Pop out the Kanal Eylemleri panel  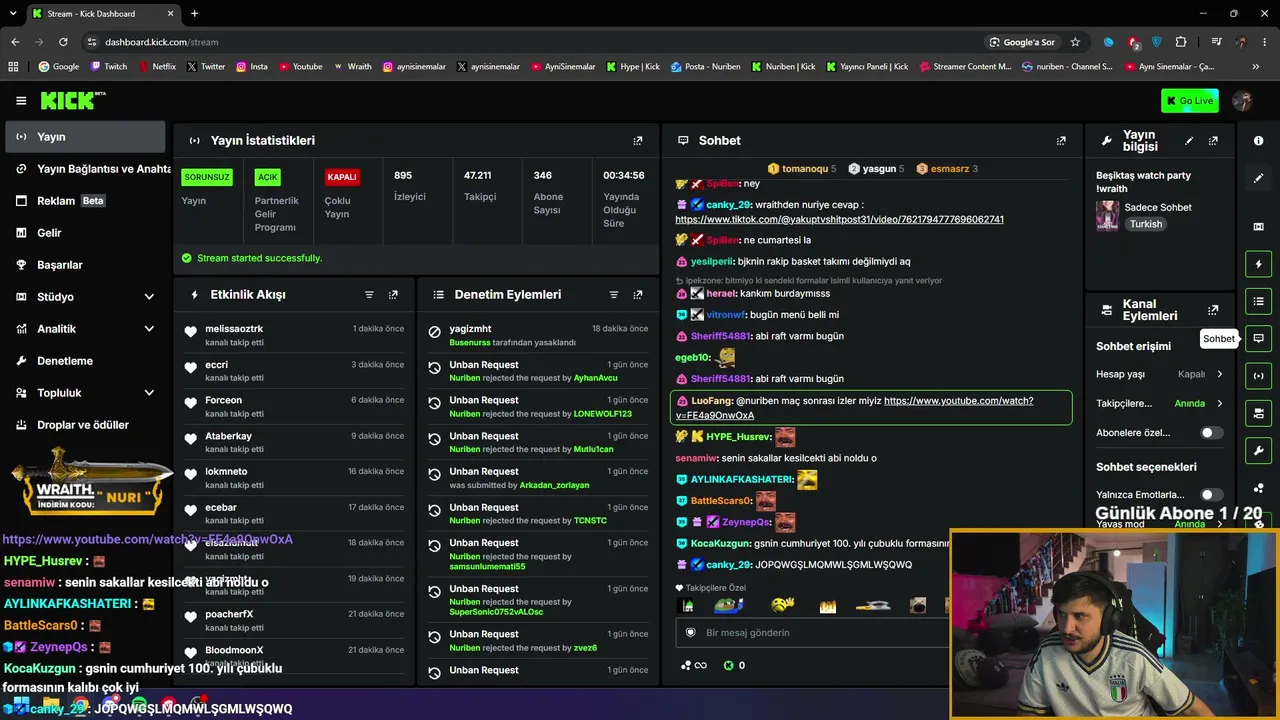pyautogui.click(x=1213, y=310)
